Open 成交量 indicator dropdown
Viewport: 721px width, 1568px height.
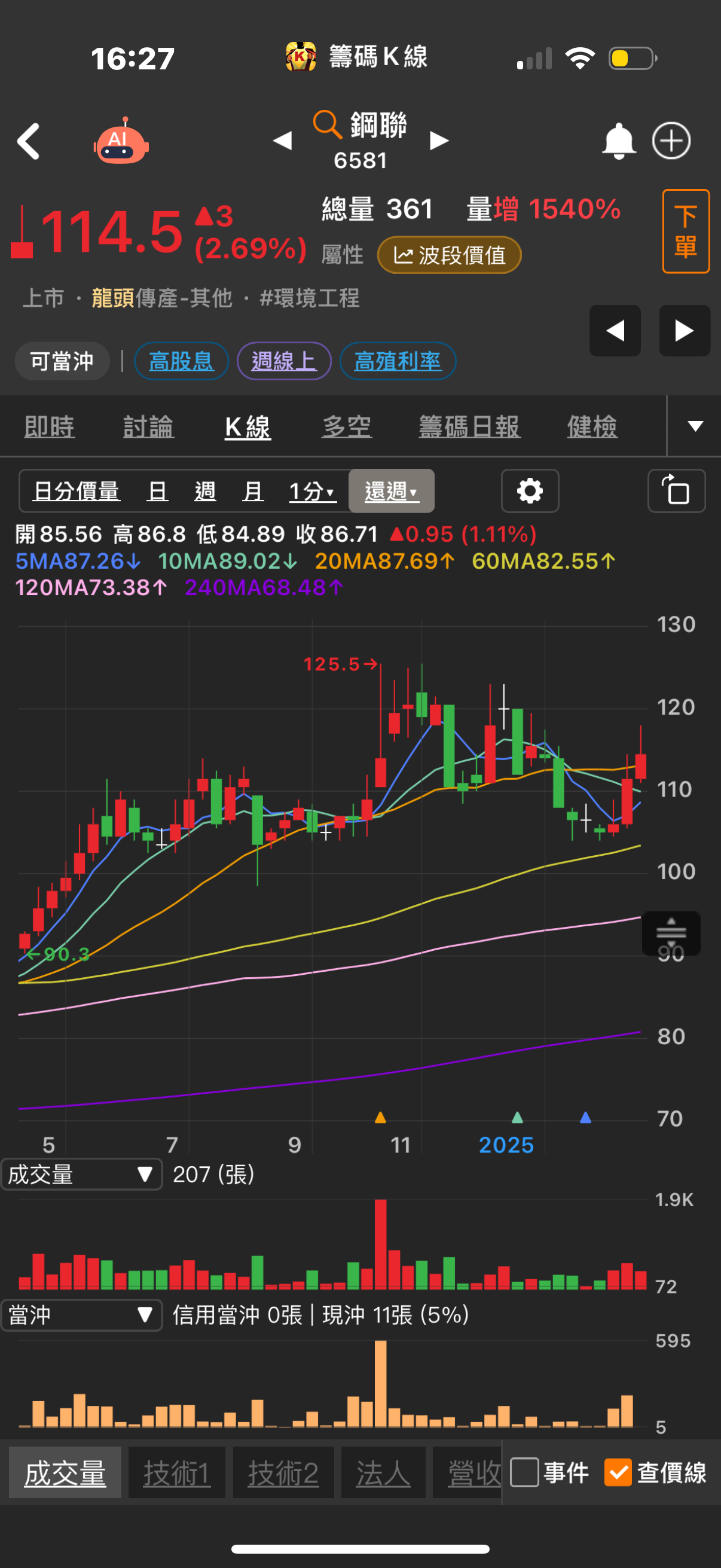tap(81, 1174)
